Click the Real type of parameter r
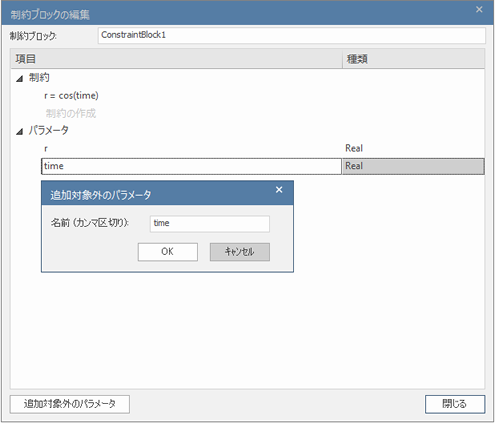 tap(354, 148)
